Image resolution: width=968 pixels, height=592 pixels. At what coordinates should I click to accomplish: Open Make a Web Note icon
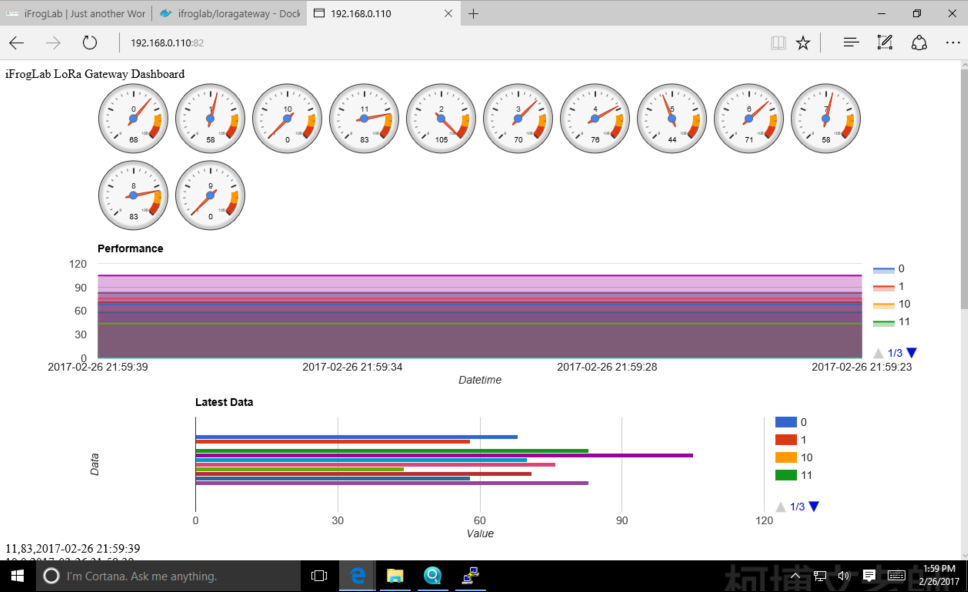pos(885,43)
